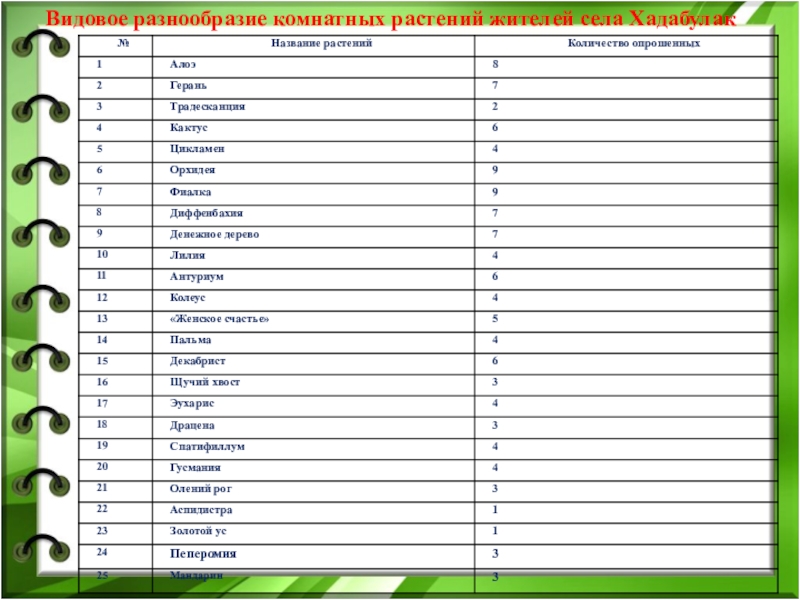This screenshot has width=800, height=600.
Task: Select row number 12 in the № column
Action: point(102,298)
